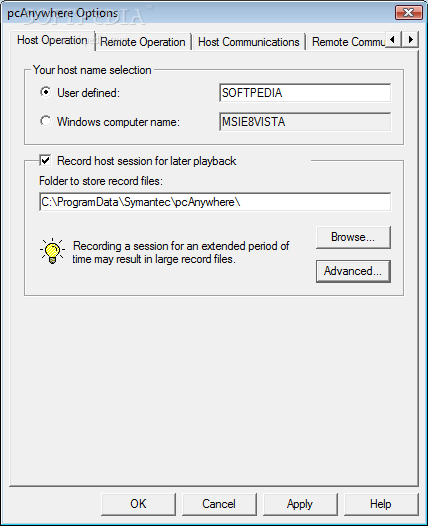The image size is (428, 526).
Task: Cancel the pcAnywhere Options dialog
Action: coord(219,504)
